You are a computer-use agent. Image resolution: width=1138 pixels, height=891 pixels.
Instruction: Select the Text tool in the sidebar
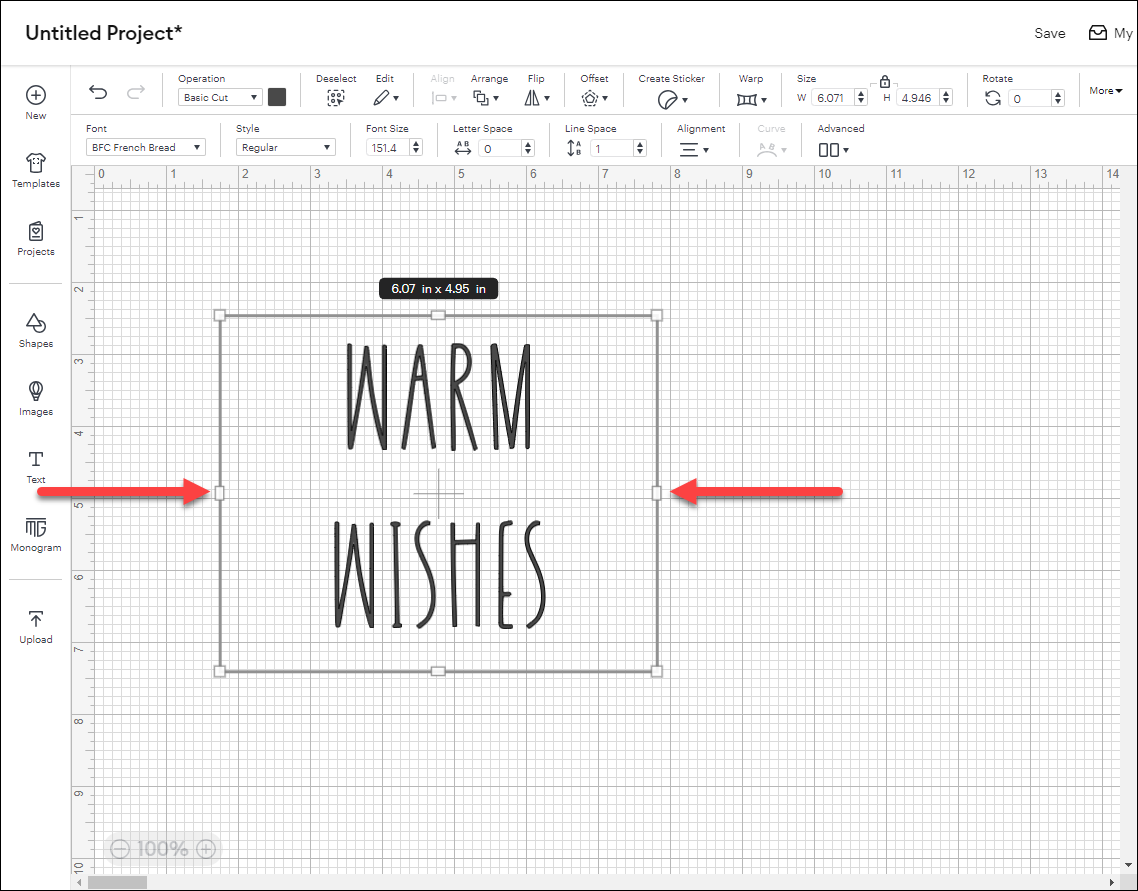tap(35, 467)
